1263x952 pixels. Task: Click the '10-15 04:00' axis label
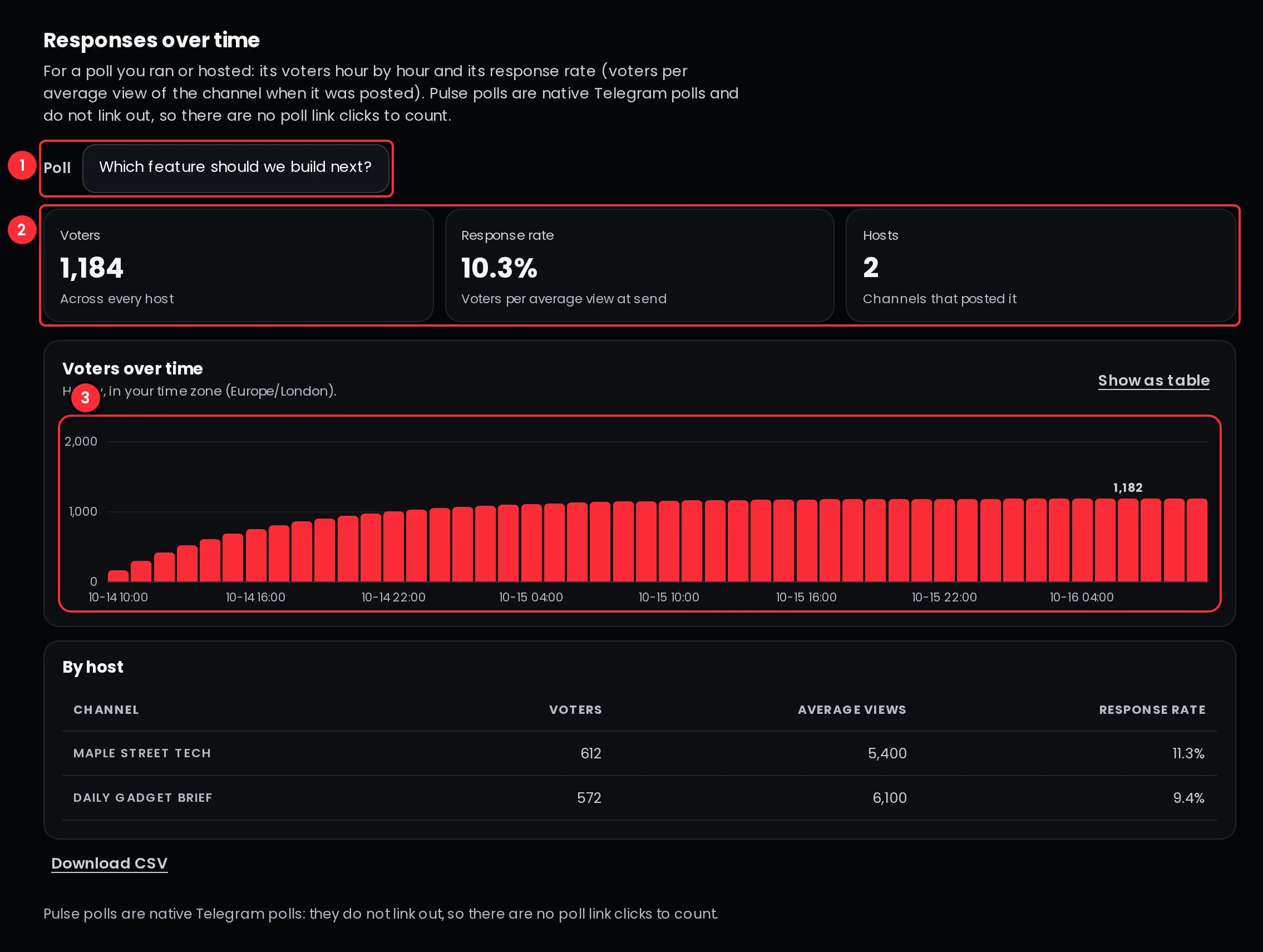pyautogui.click(x=531, y=598)
